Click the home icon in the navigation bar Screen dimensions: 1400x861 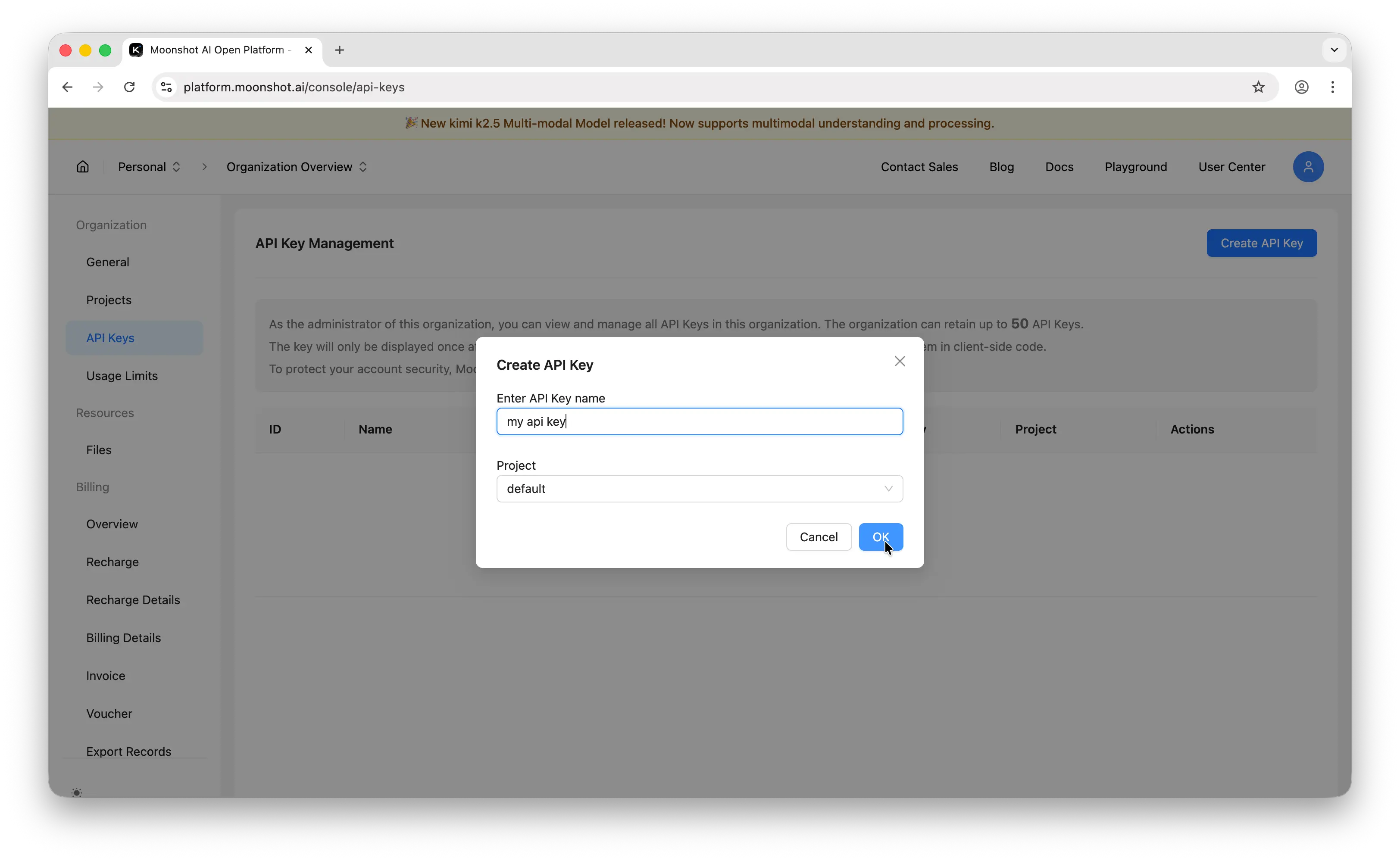pyautogui.click(x=82, y=167)
